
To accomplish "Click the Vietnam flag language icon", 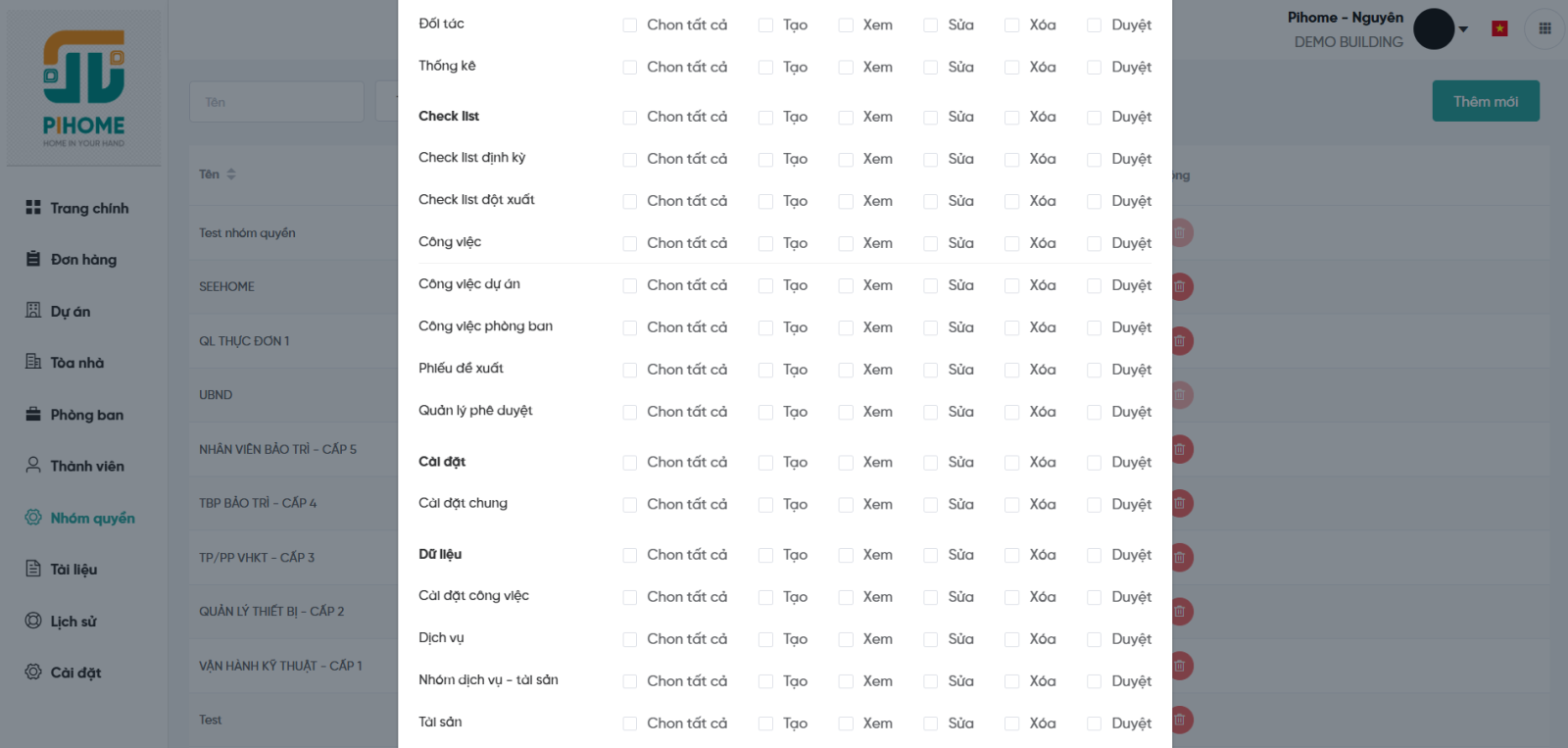I will click(1499, 28).
